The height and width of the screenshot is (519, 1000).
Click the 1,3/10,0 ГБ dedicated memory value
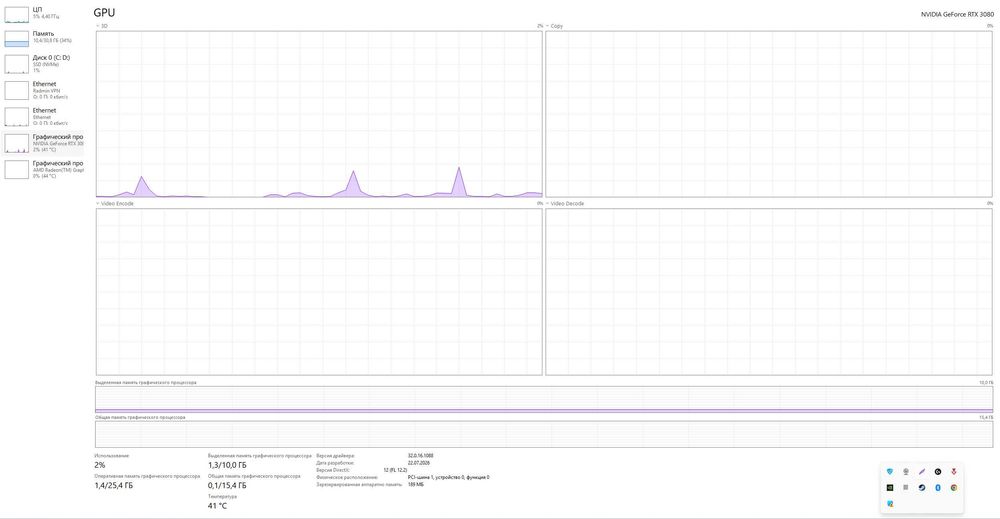click(x=227, y=465)
